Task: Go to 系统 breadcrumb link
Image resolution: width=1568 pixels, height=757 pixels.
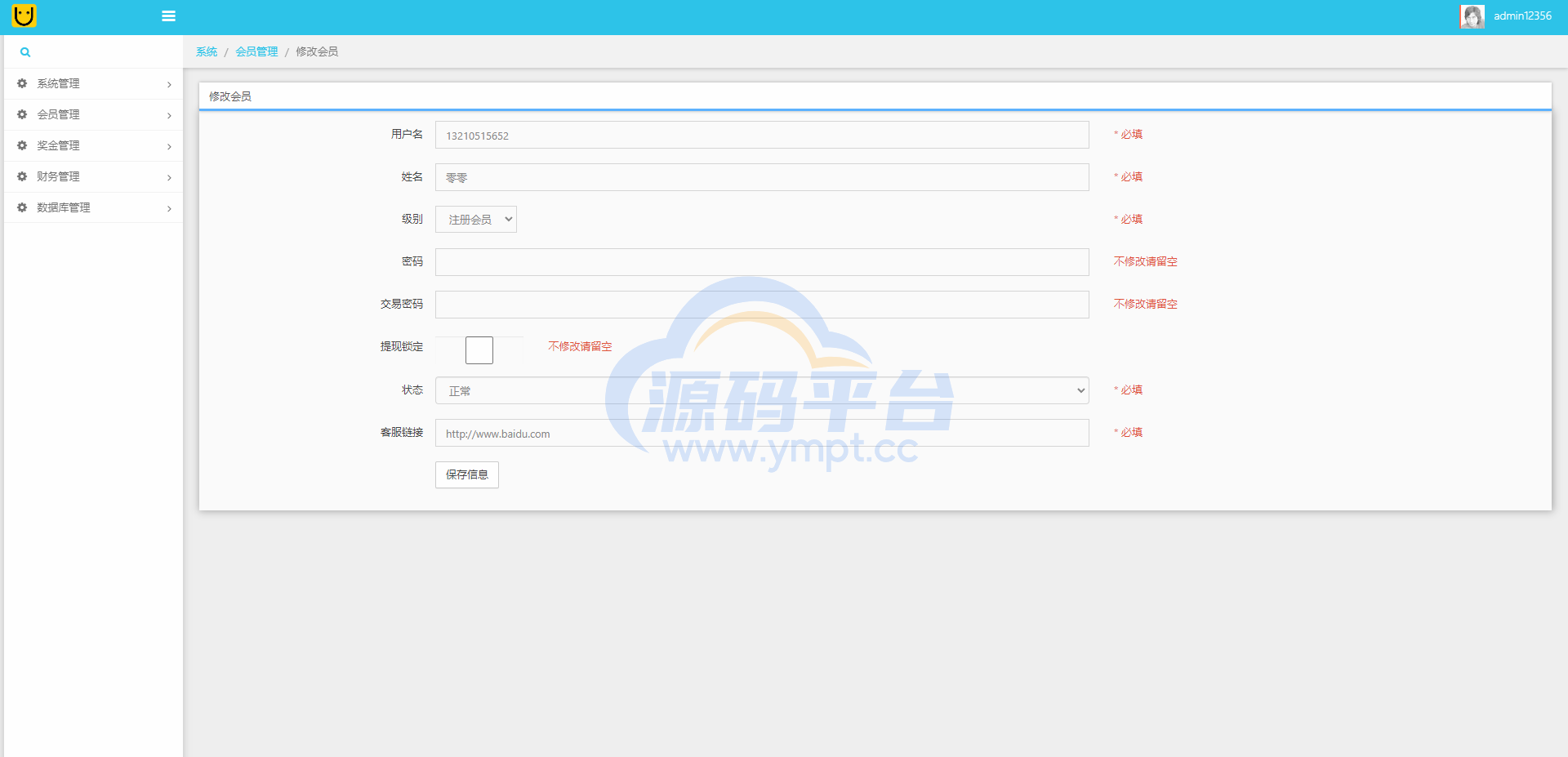Action: click(207, 51)
